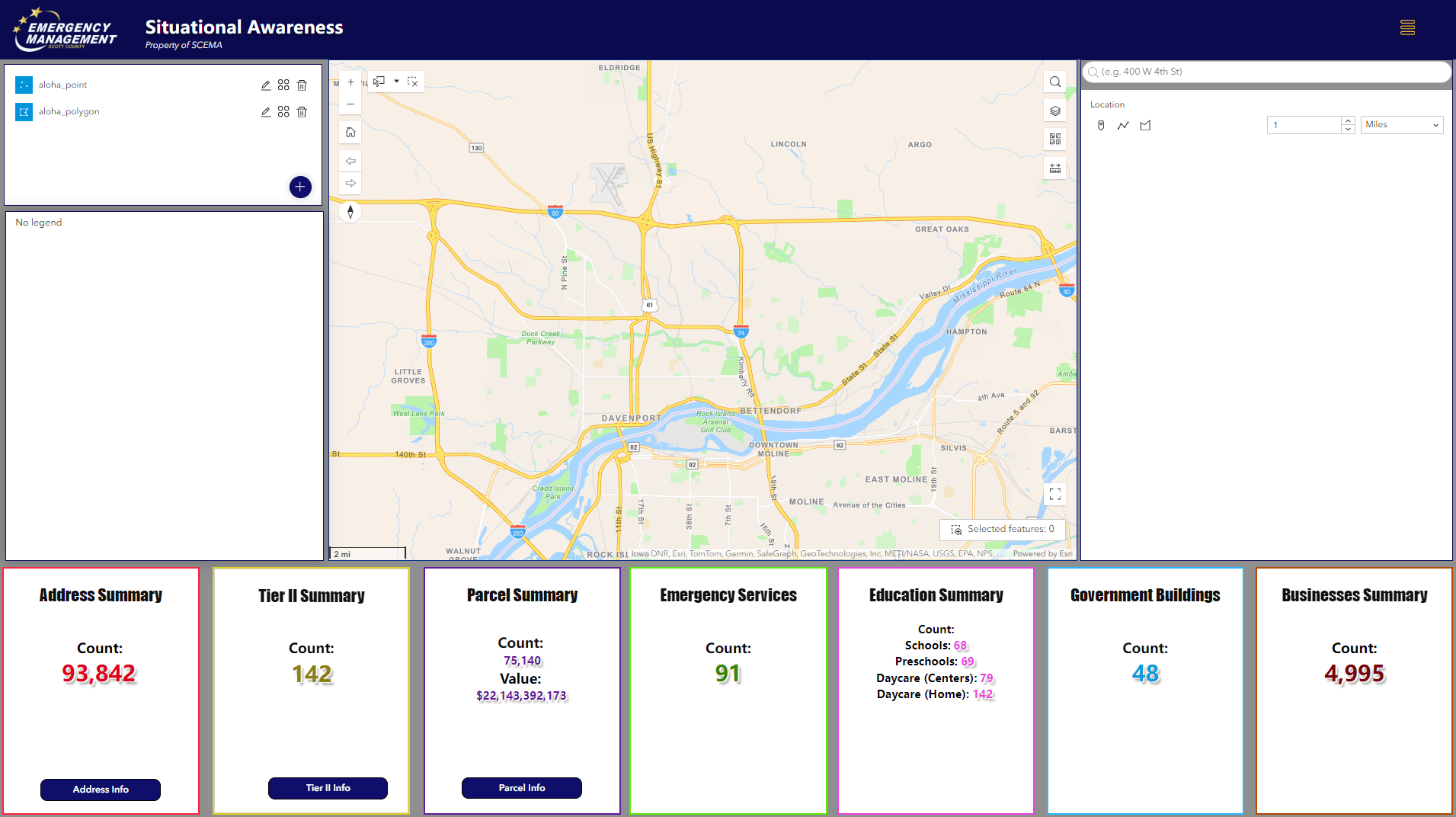Open the aloha_point layer options grid
Screen dimensions: 1456x817
pos(283,85)
